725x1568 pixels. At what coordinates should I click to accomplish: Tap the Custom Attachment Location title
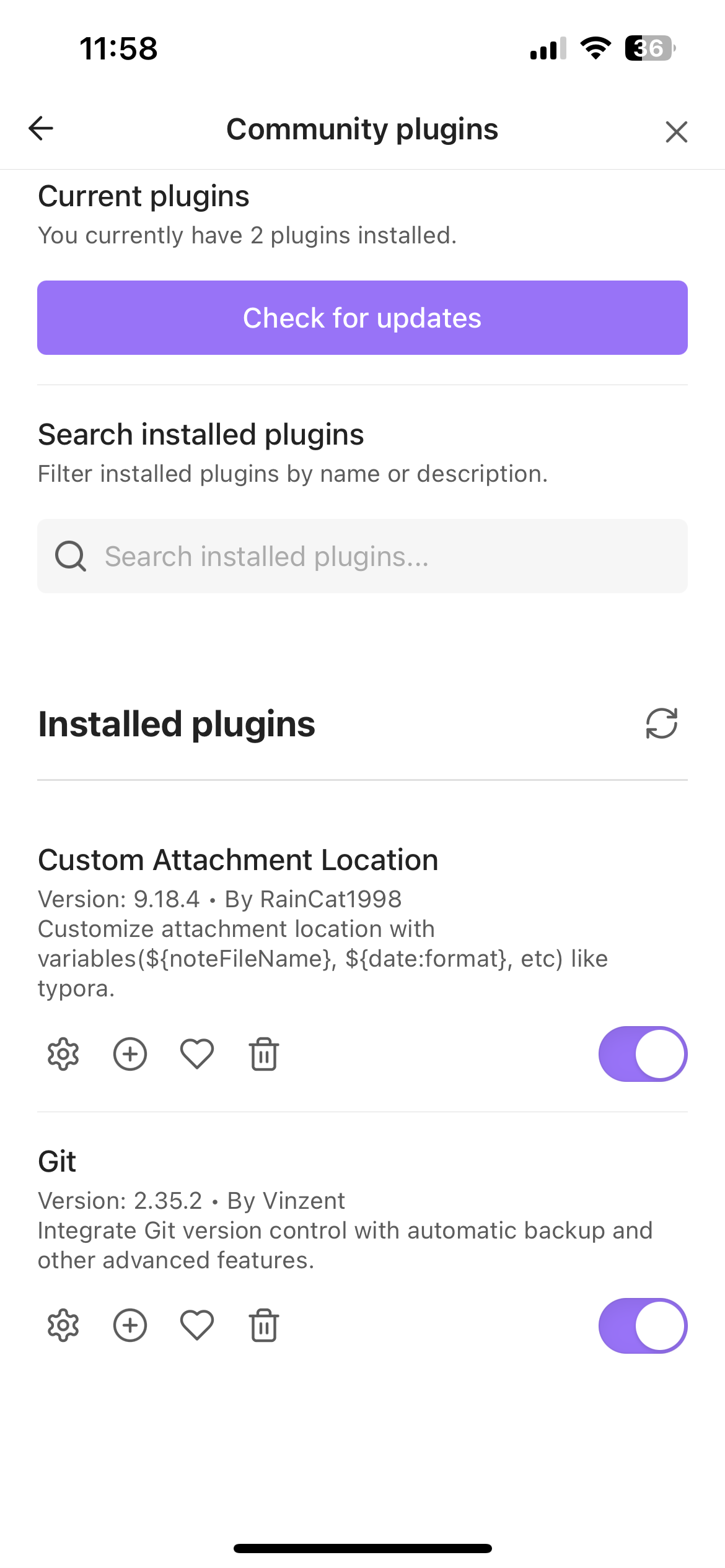[x=238, y=860]
